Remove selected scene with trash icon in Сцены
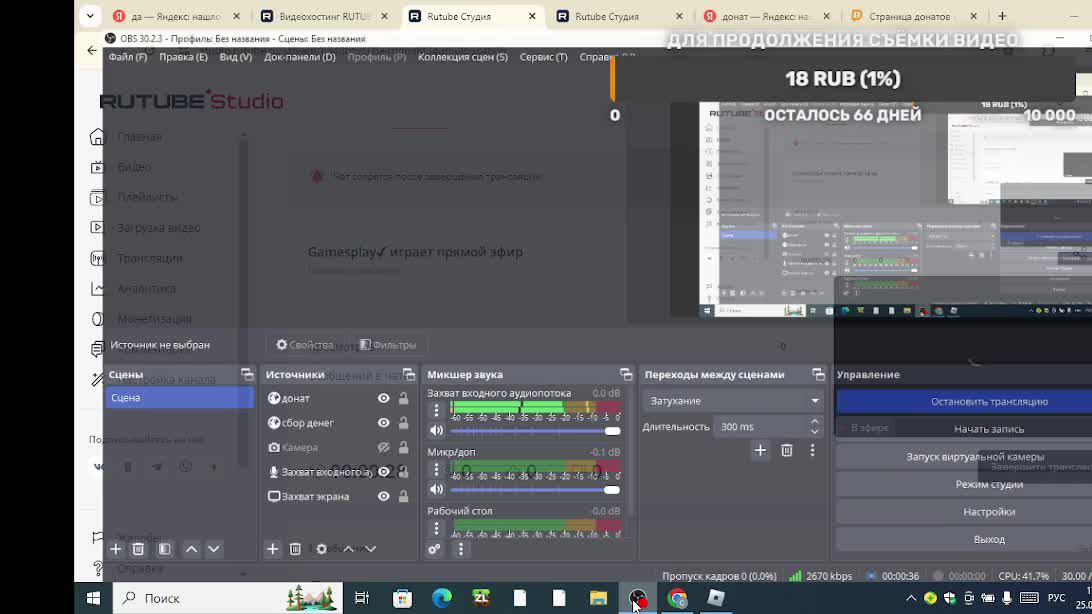 (138, 549)
